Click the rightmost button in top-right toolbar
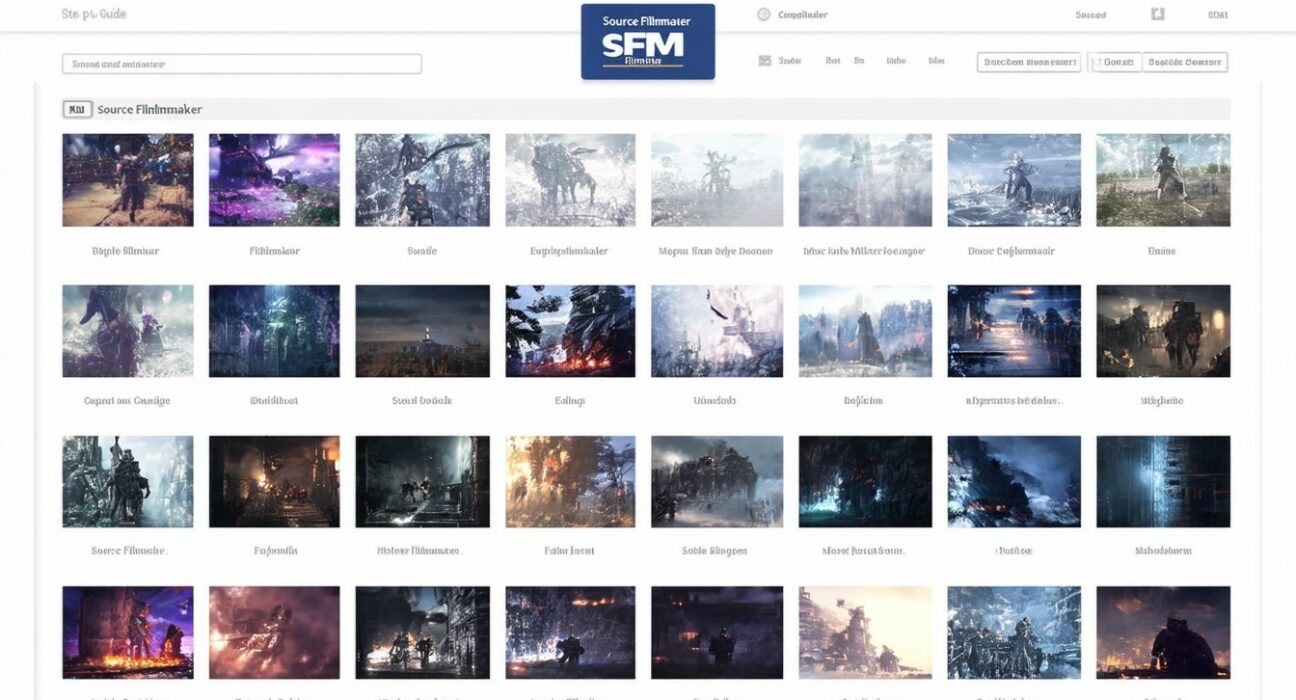The width and height of the screenshot is (1296, 700). (x=1185, y=62)
